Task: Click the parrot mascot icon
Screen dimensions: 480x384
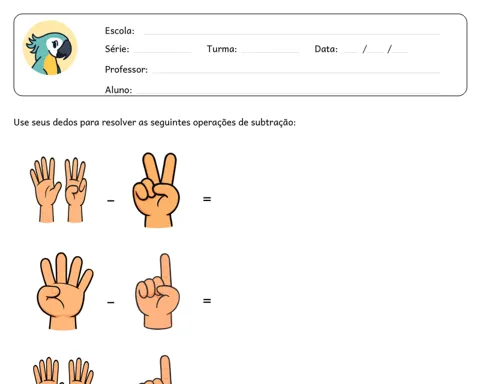Action: coord(50,48)
